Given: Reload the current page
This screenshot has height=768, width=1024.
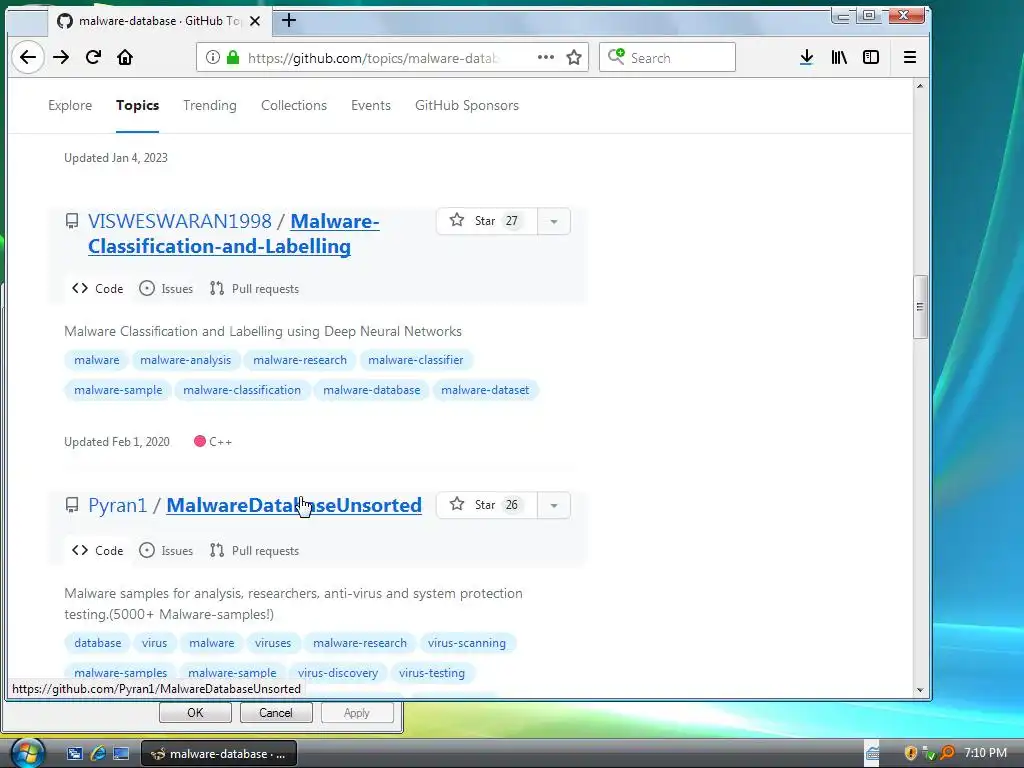Looking at the screenshot, I should click(x=93, y=57).
